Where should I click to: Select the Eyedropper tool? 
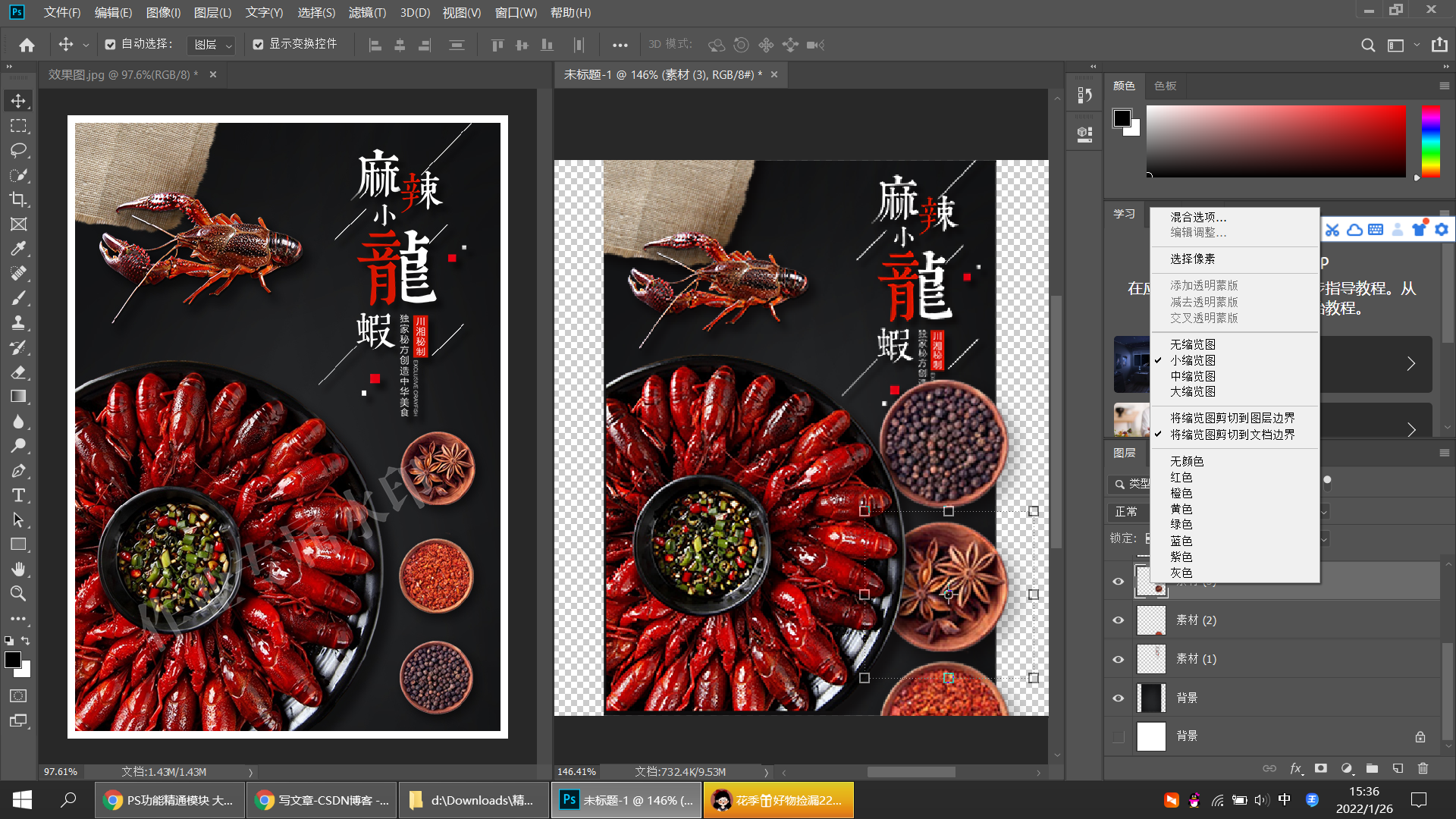[18, 249]
